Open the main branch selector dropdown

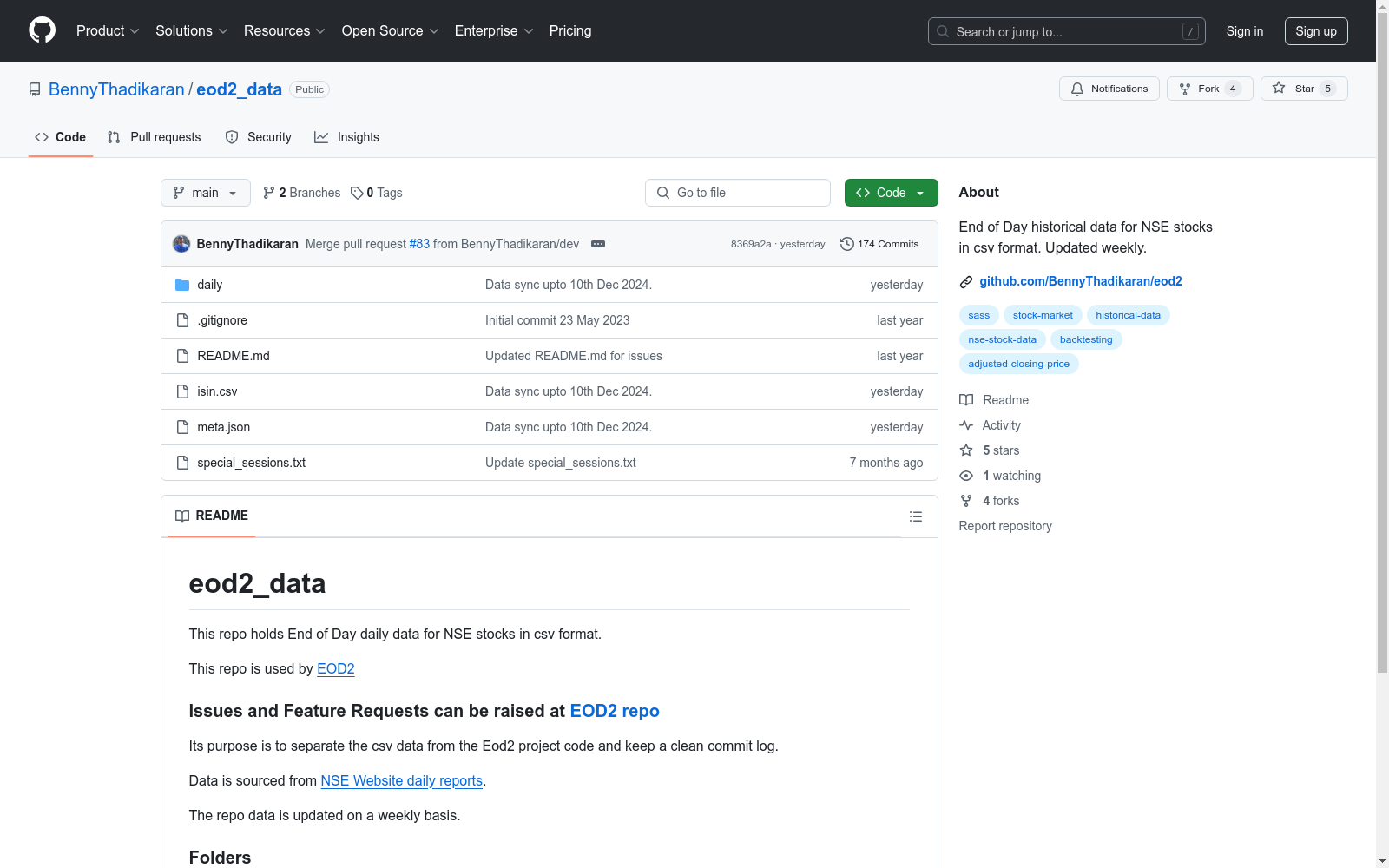[206, 193]
